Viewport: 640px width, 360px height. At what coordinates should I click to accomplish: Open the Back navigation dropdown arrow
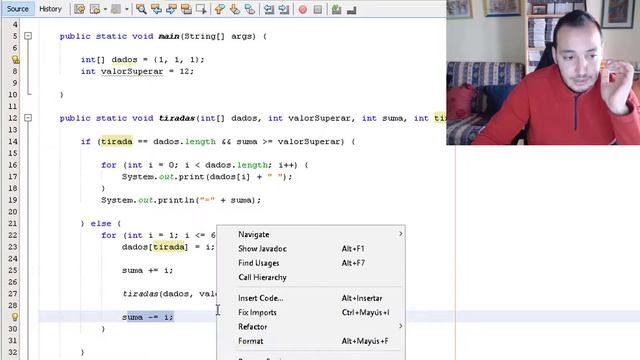click(x=105, y=9)
